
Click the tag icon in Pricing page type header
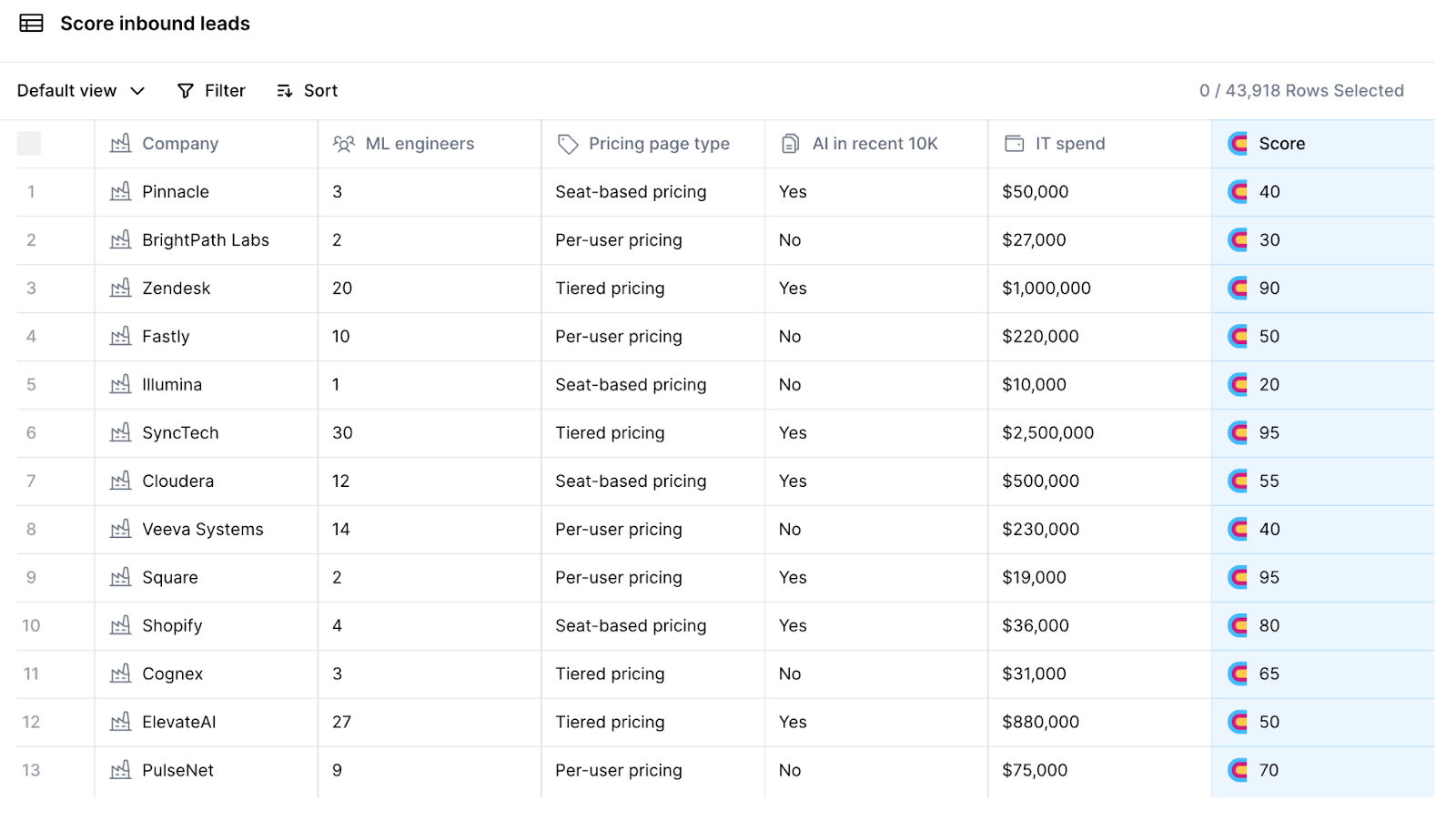[568, 144]
